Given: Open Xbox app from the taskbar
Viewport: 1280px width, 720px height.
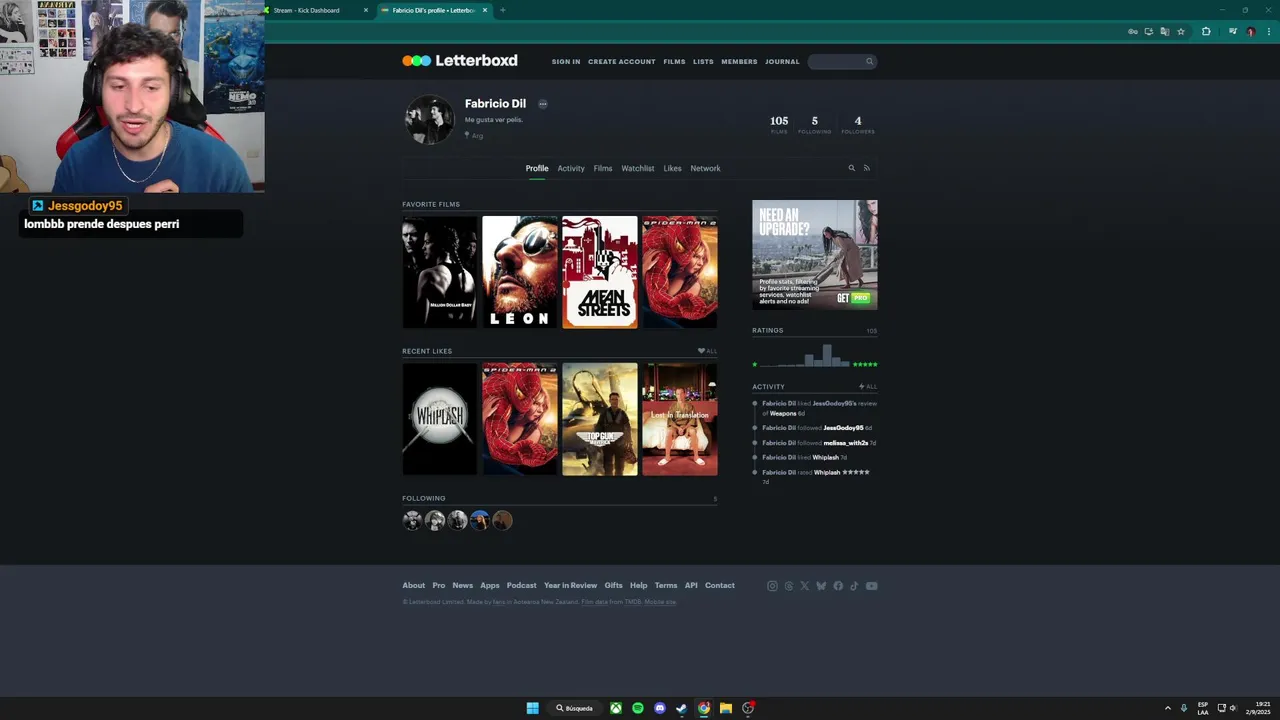Looking at the screenshot, I should pos(616,708).
